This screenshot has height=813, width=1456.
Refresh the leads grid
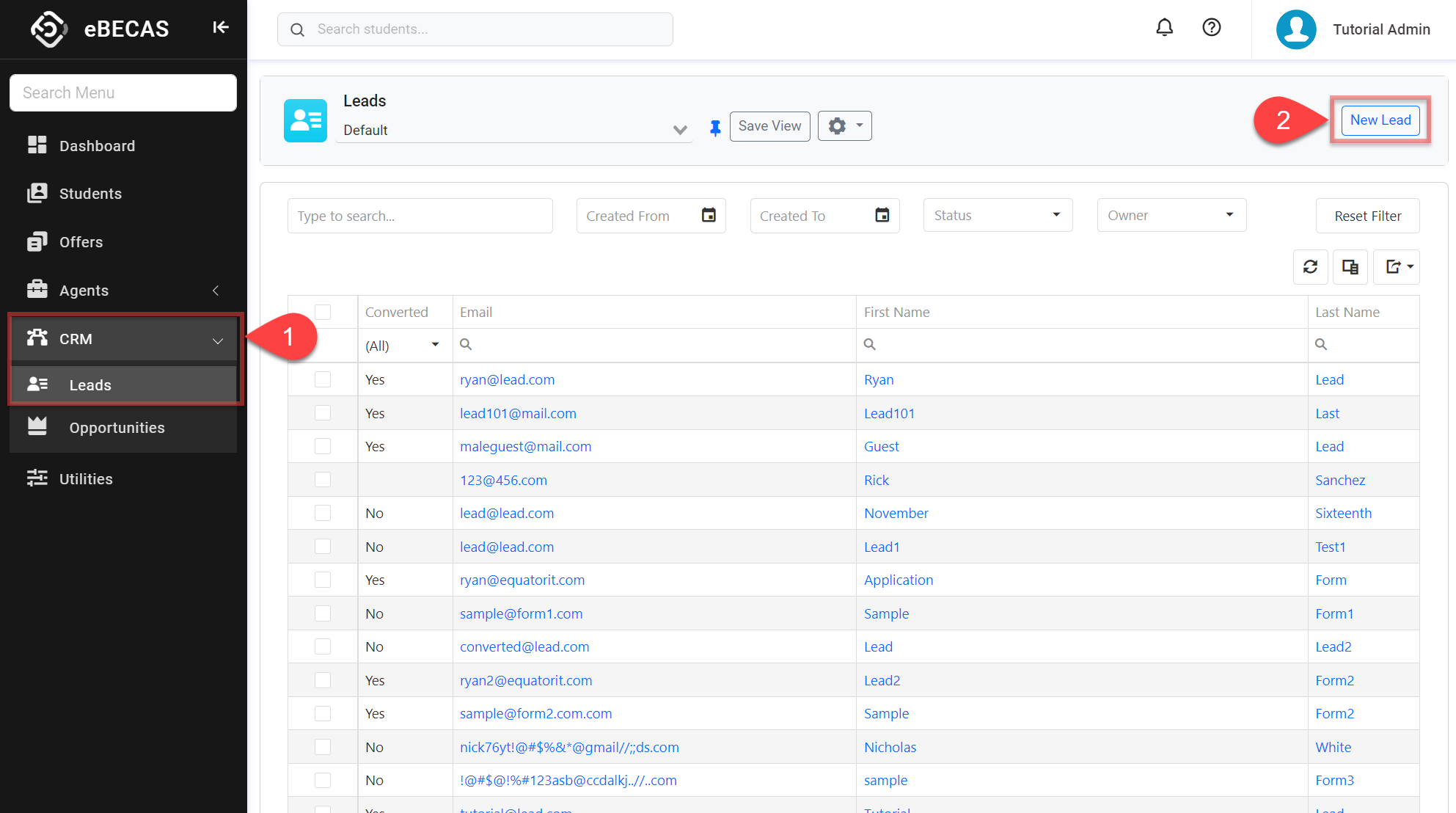(x=1310, y=267)
